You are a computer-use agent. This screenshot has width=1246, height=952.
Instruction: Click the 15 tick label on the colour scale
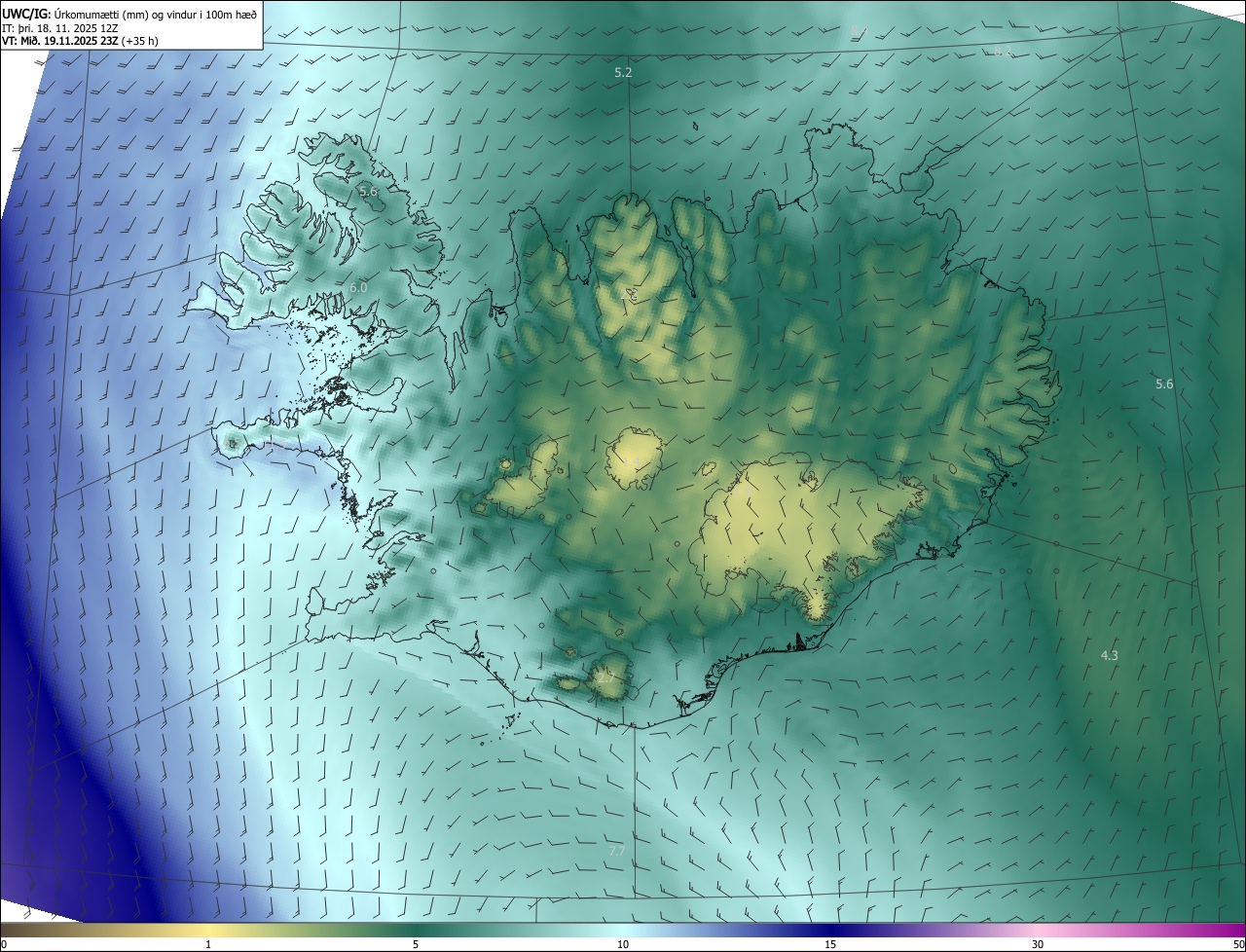(830, 945)
